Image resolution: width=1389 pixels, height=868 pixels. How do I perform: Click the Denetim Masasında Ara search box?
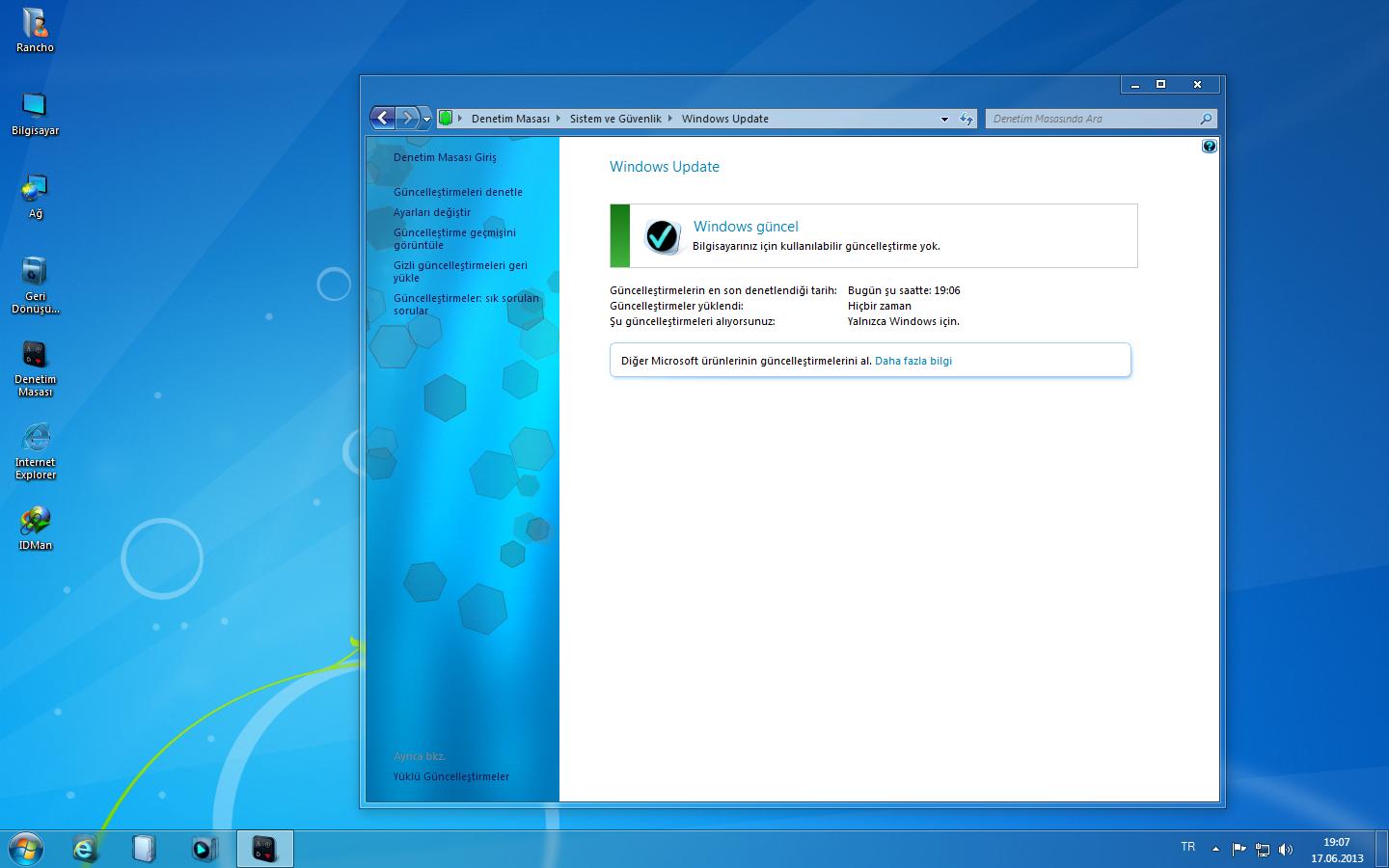coord(1090,119)
